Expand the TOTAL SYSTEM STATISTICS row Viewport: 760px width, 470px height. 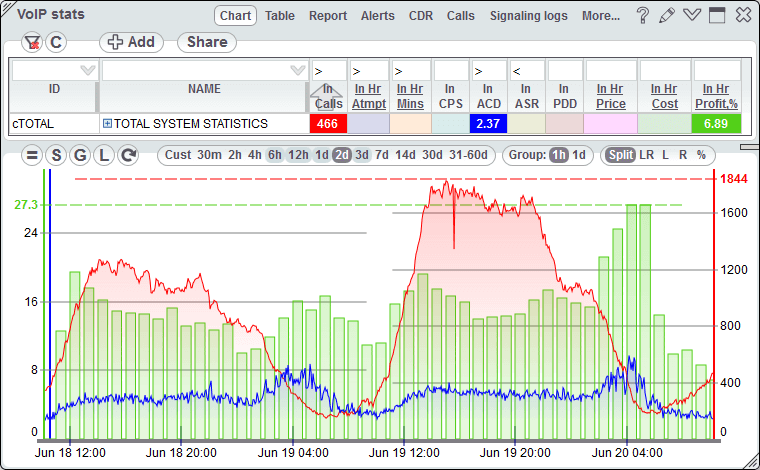107,124
